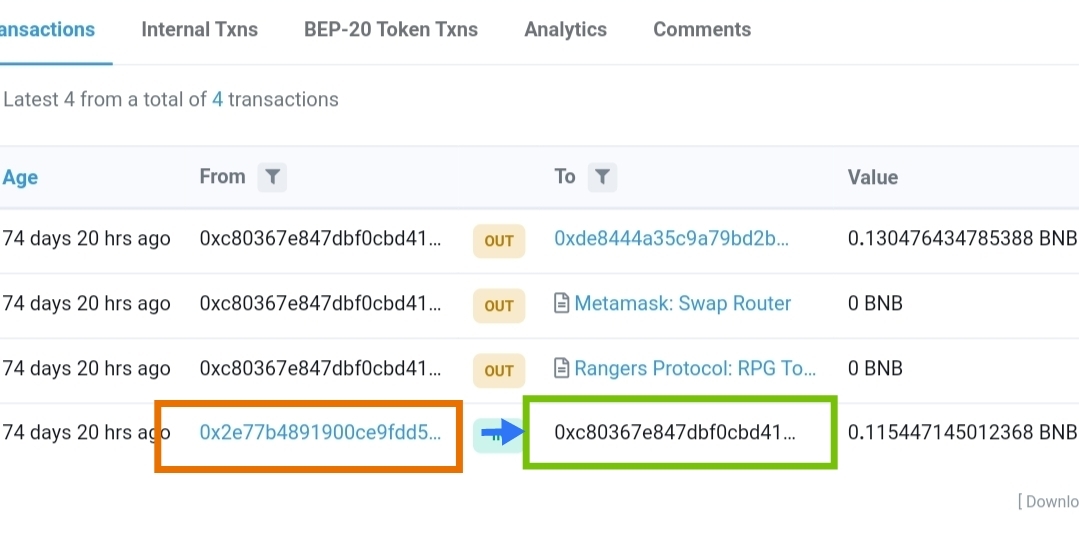Filter transactions by To address
This screenshot has width=1079, height=554.
point(602,178)
